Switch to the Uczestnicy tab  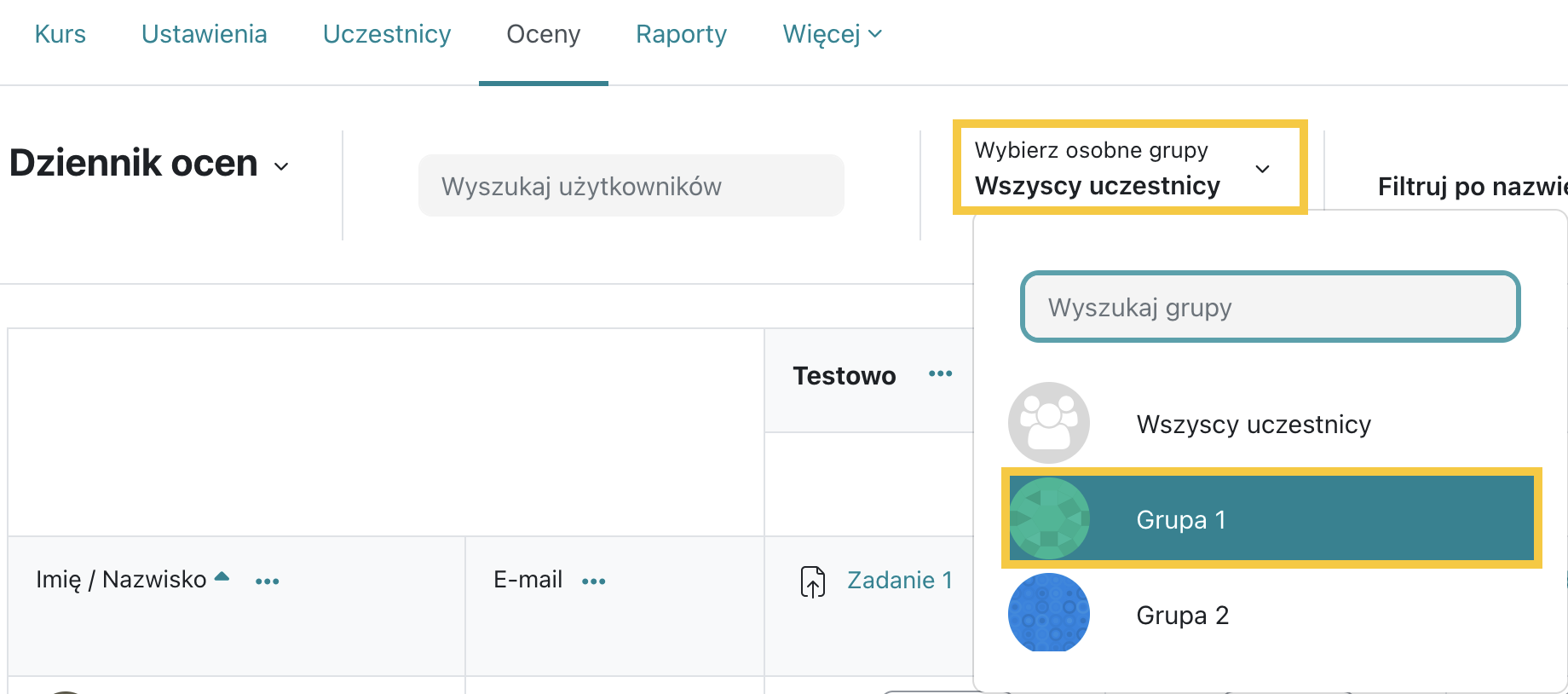point(387,34)
